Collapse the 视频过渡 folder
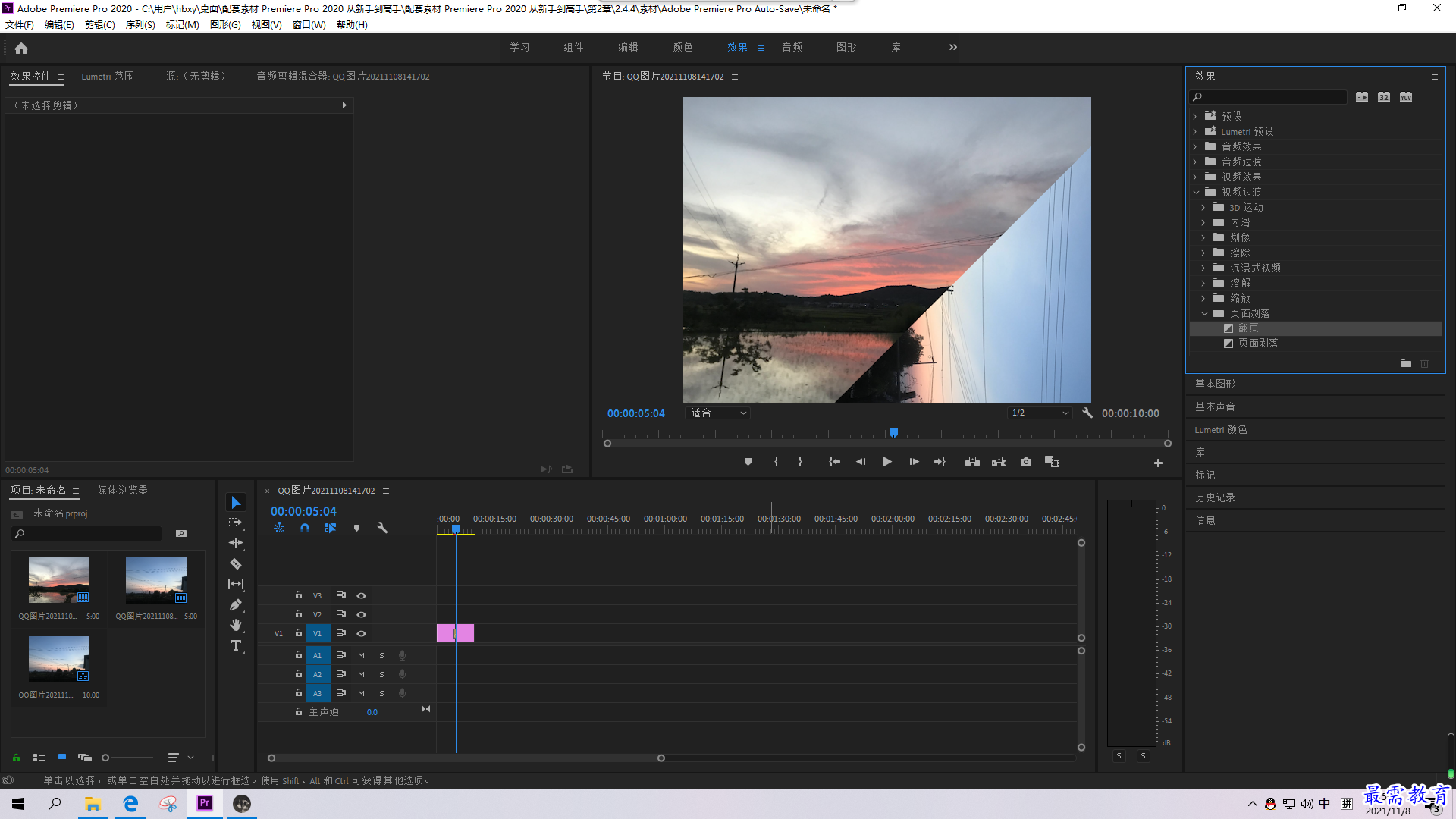The height and width of the screenshot is (819, 1456). click(x=1196, y=193)
